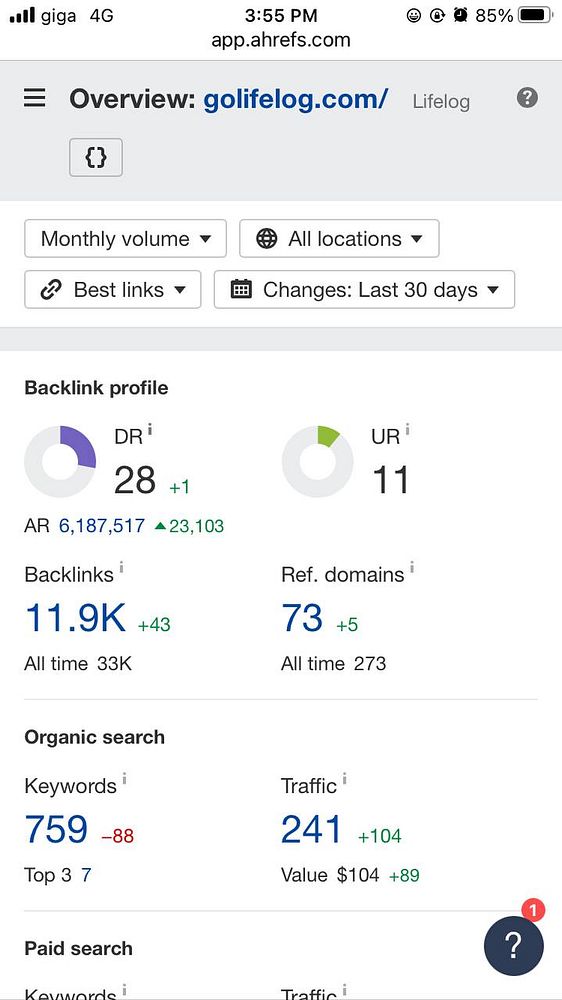Screen dimensions: 562x1000
Task: Open the 241 organic traffic report
Action: [311, 829]
